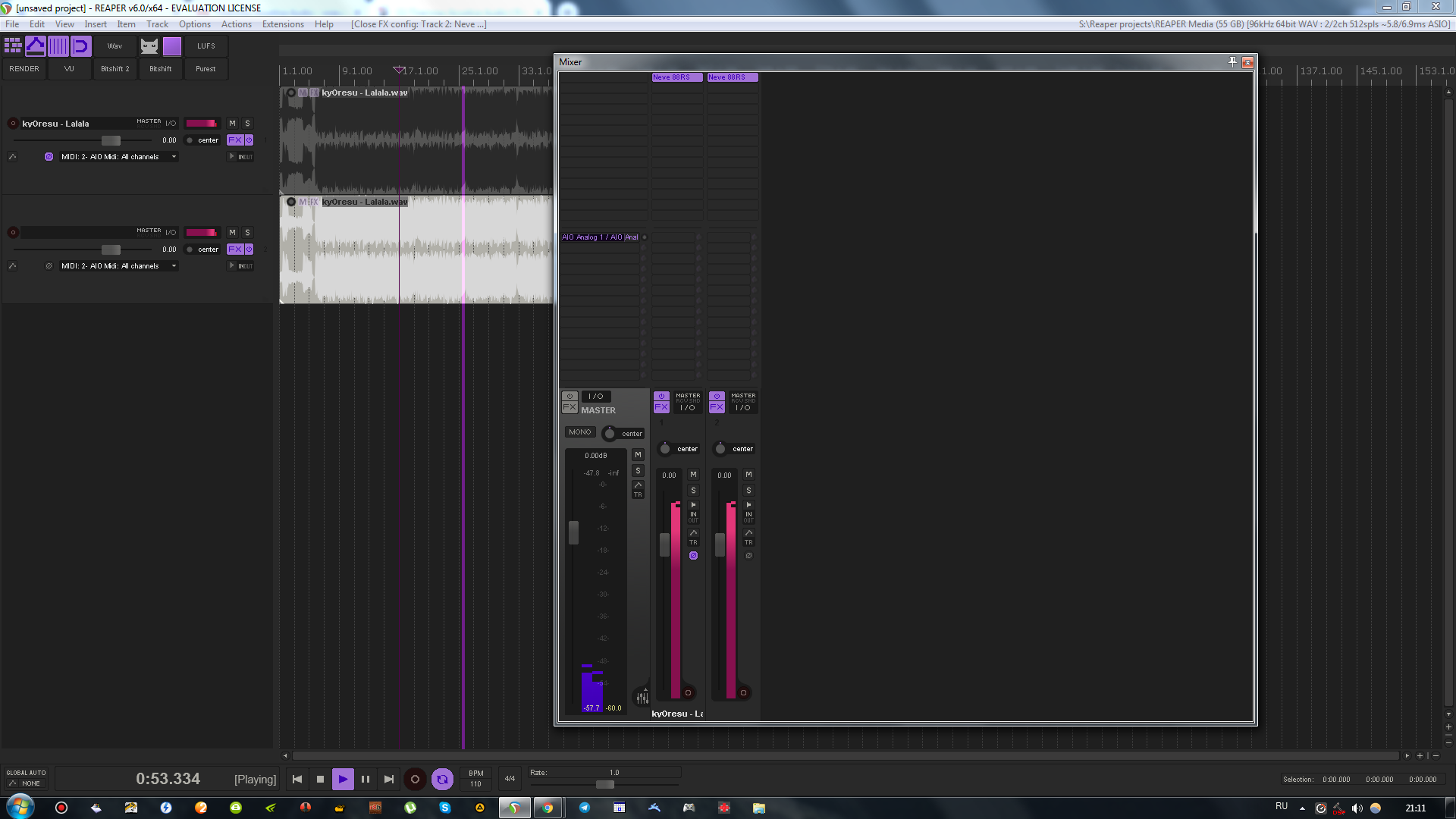Click the mixer settings faders icon on master
Image resolution: width=1456 pixels, height=819 pixels.
(x=642, y=698)
